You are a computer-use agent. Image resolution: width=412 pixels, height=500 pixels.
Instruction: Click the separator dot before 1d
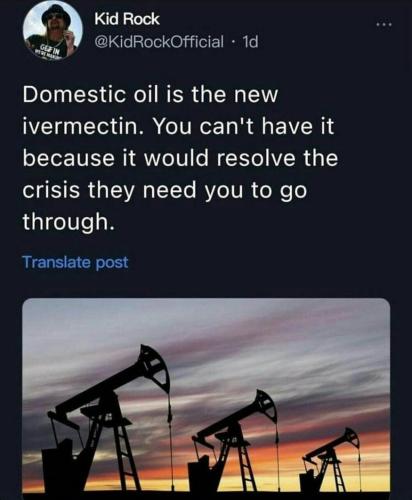click(233, 42)
